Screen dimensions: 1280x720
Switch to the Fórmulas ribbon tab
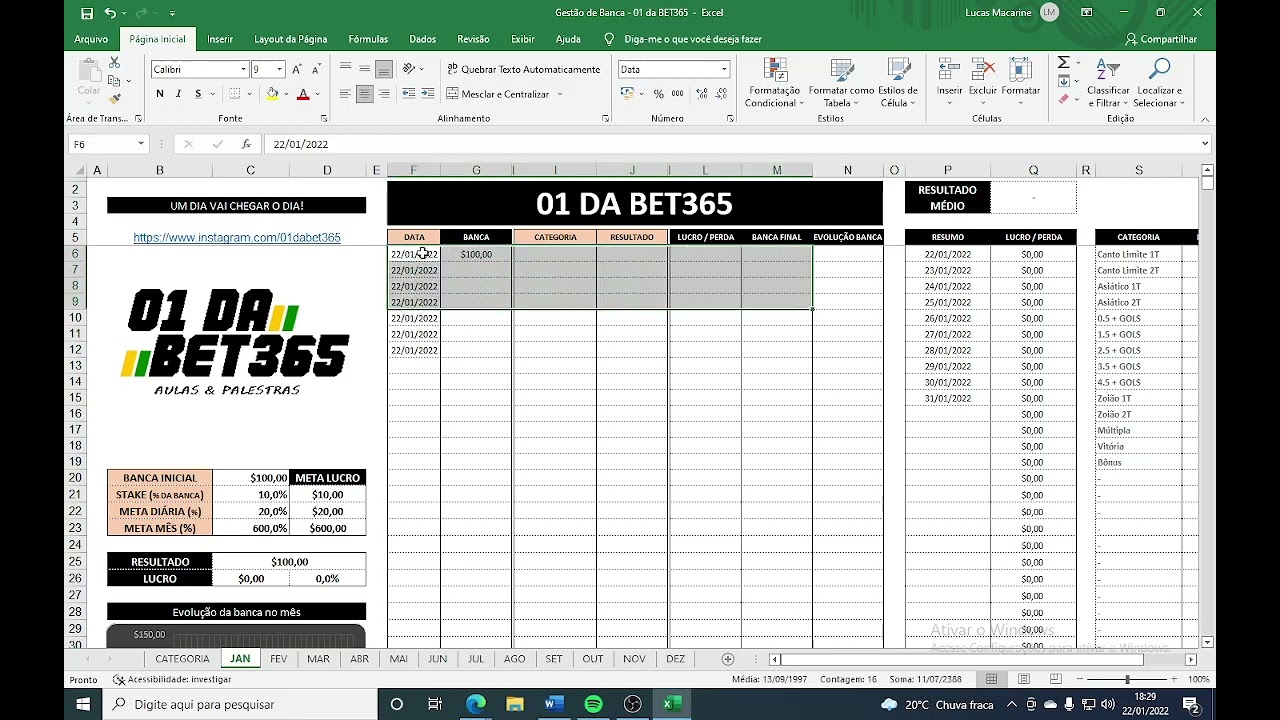(x=368, y=39)
